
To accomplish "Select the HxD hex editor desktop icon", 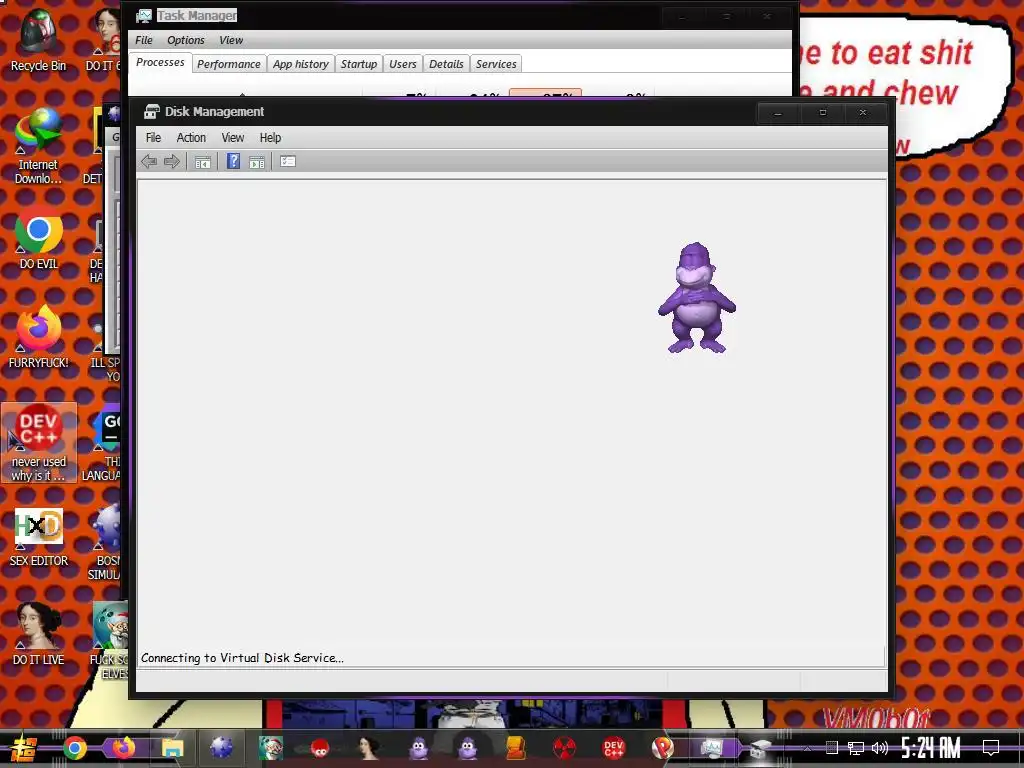I will (39, 537).
